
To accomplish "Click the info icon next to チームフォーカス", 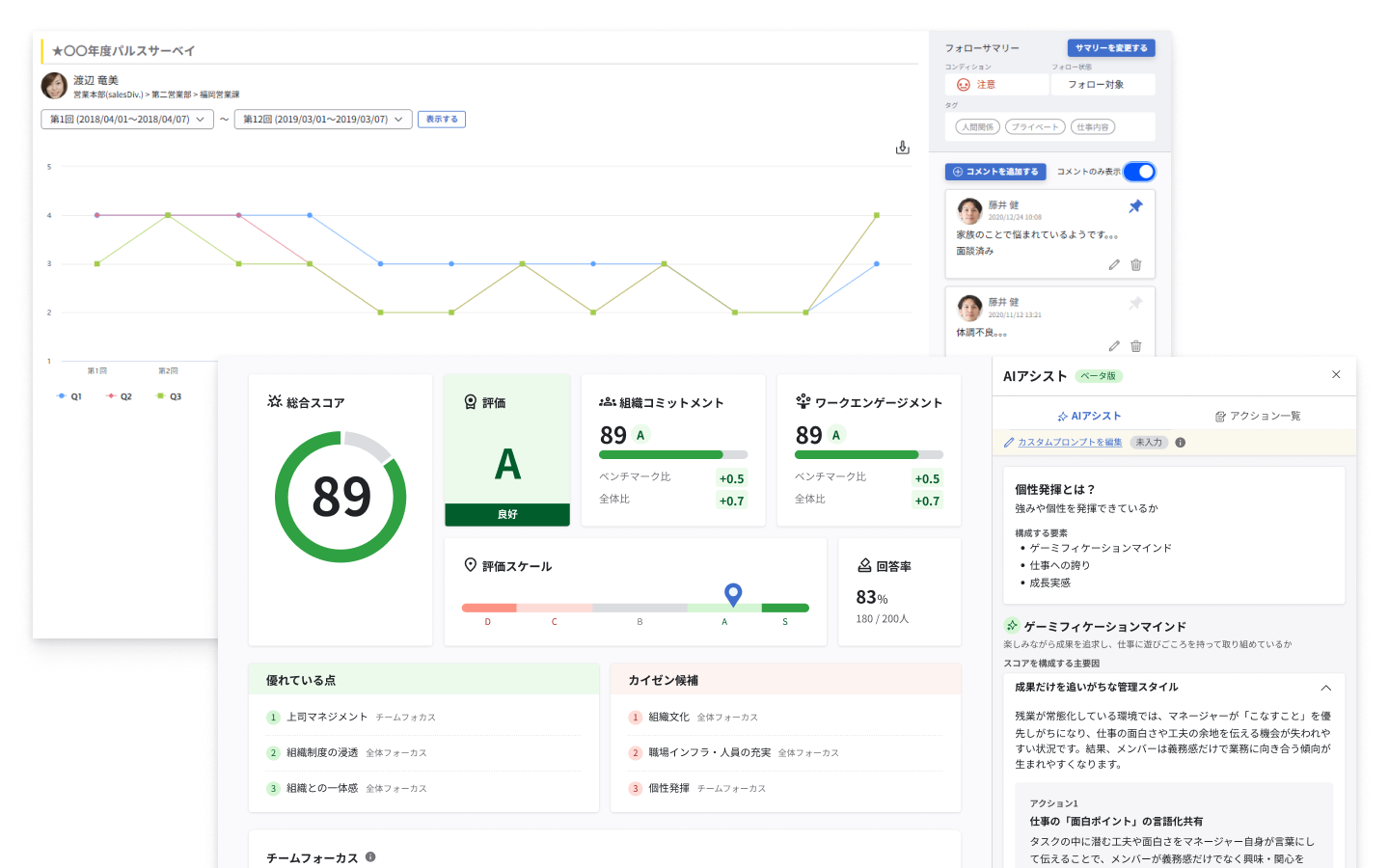I will (370, 856).
